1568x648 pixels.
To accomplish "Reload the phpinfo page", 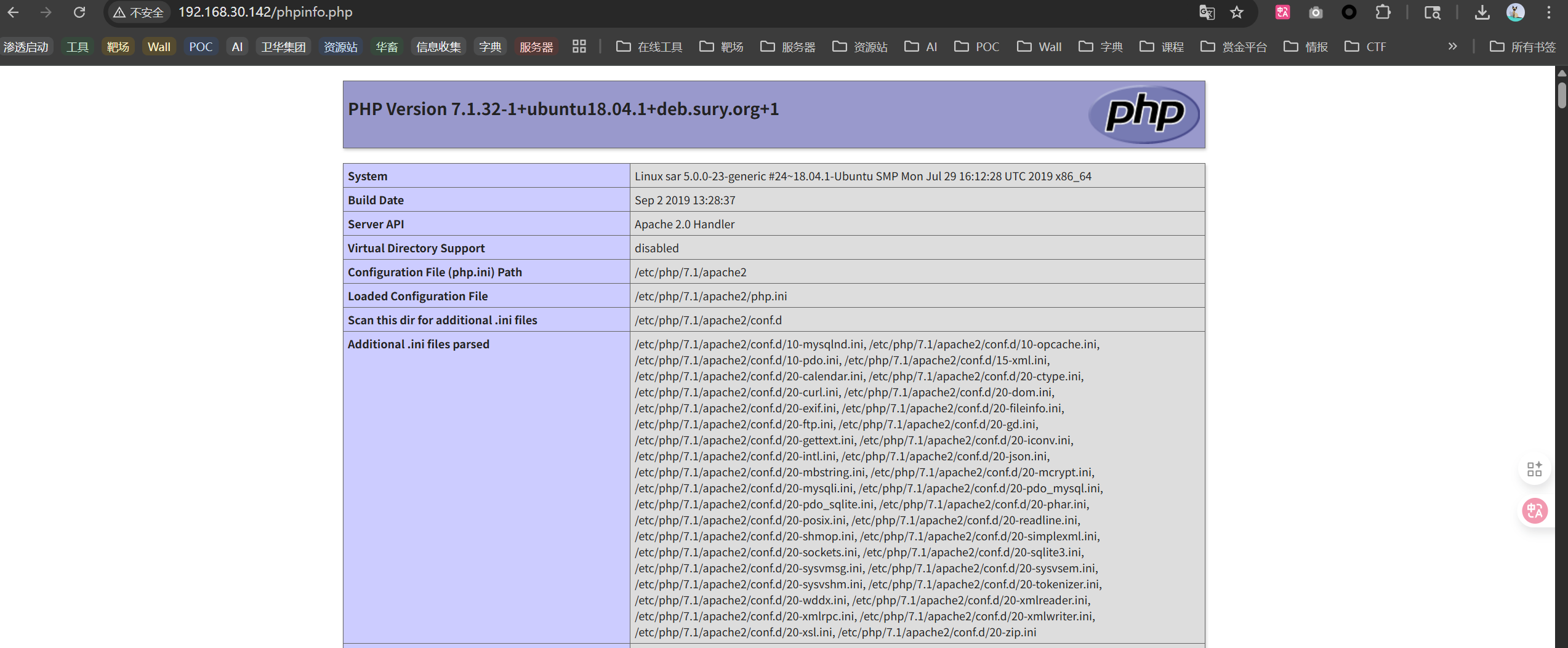I will coord(79,12).
